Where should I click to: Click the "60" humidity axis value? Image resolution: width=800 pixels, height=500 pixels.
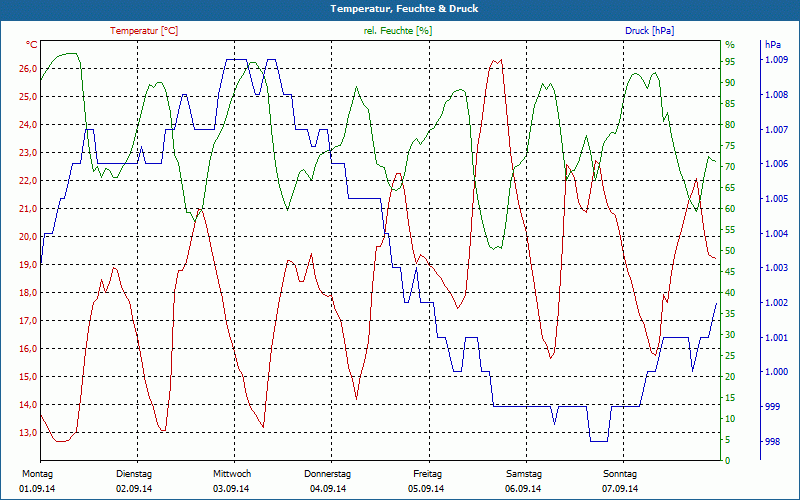[x=730, y=209]
